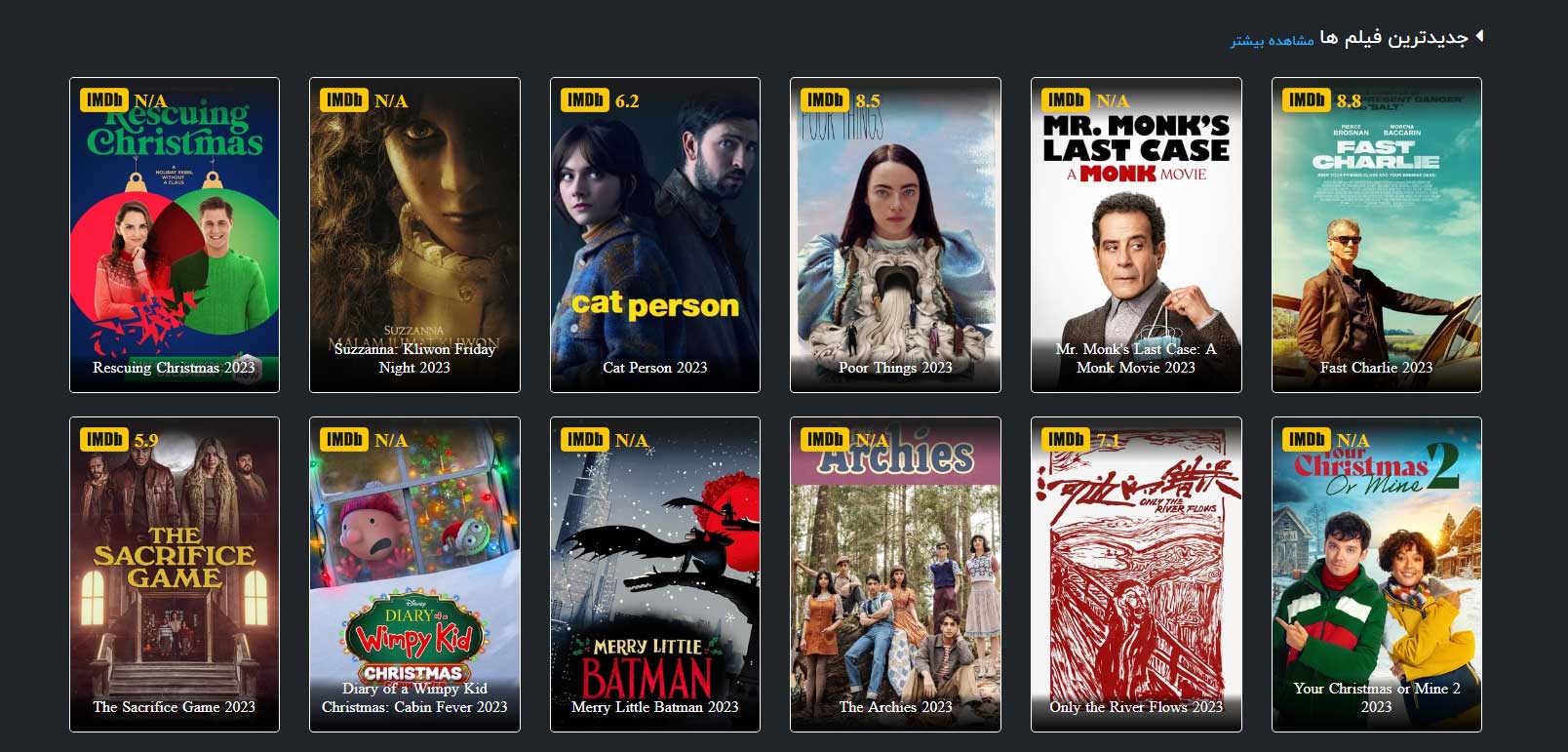Click IMDb badge on Rescuing Christmas poster

click(104, 100)
